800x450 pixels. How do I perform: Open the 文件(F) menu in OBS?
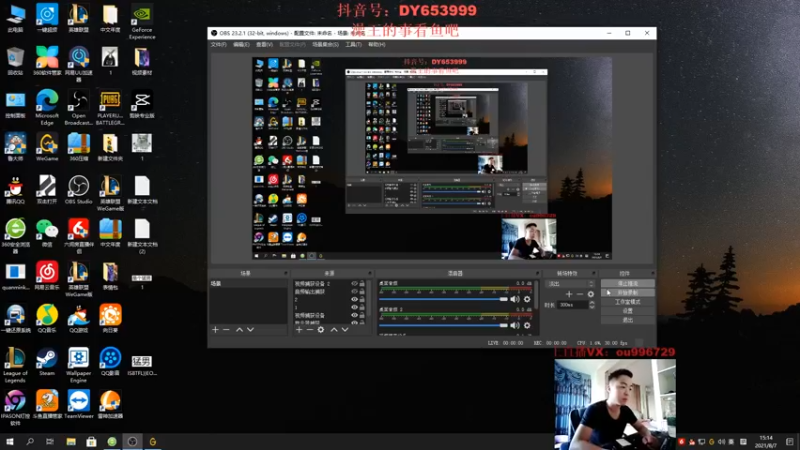tap(218, 45)
